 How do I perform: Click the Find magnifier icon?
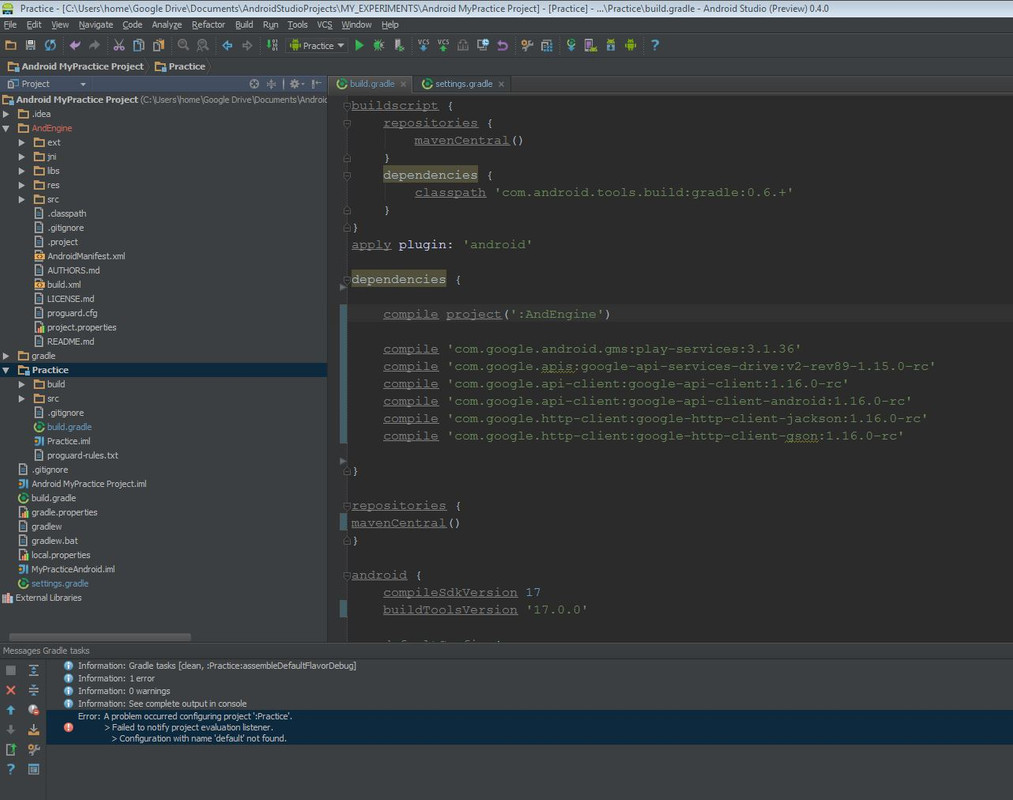[x=183, y=45]
